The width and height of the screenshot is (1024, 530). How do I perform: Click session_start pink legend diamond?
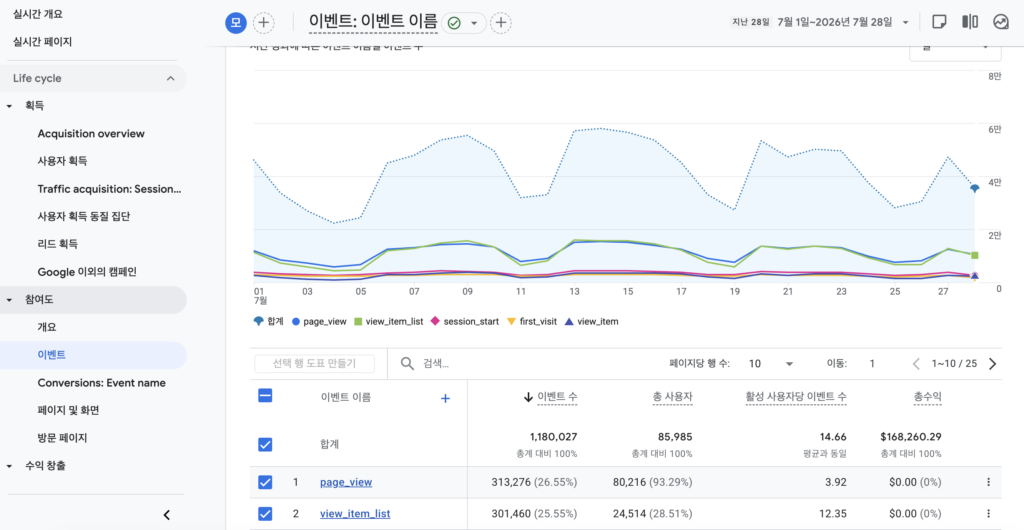(x=436, y=321)
